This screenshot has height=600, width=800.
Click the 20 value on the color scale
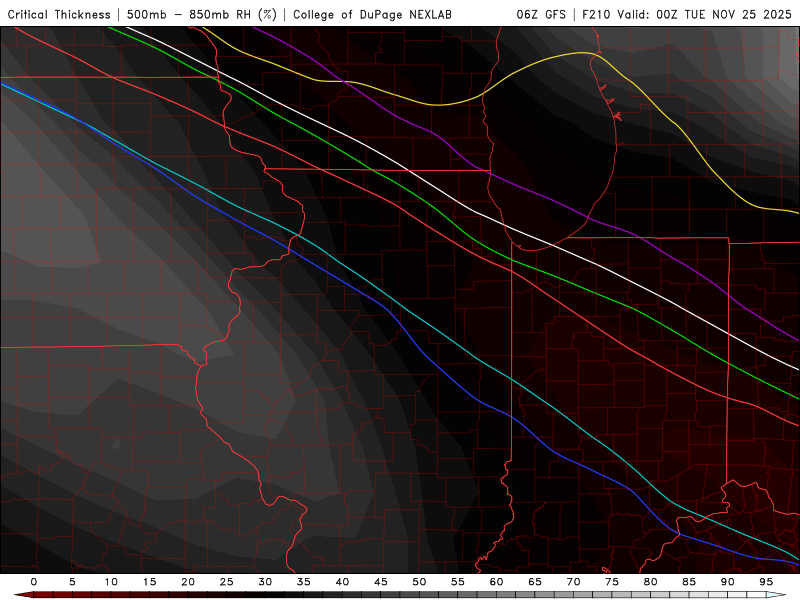coord(188,582)
